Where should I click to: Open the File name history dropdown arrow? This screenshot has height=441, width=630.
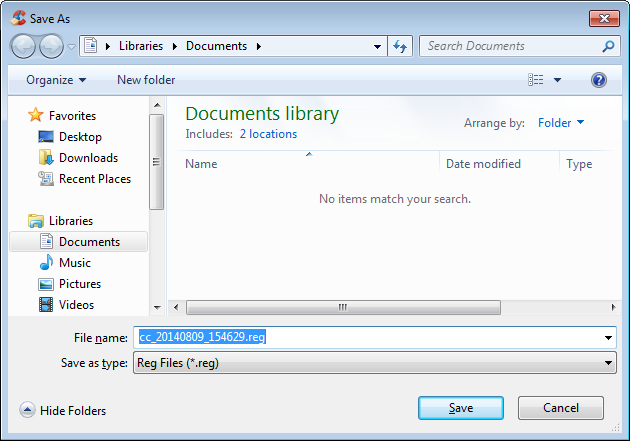point(609,338)
